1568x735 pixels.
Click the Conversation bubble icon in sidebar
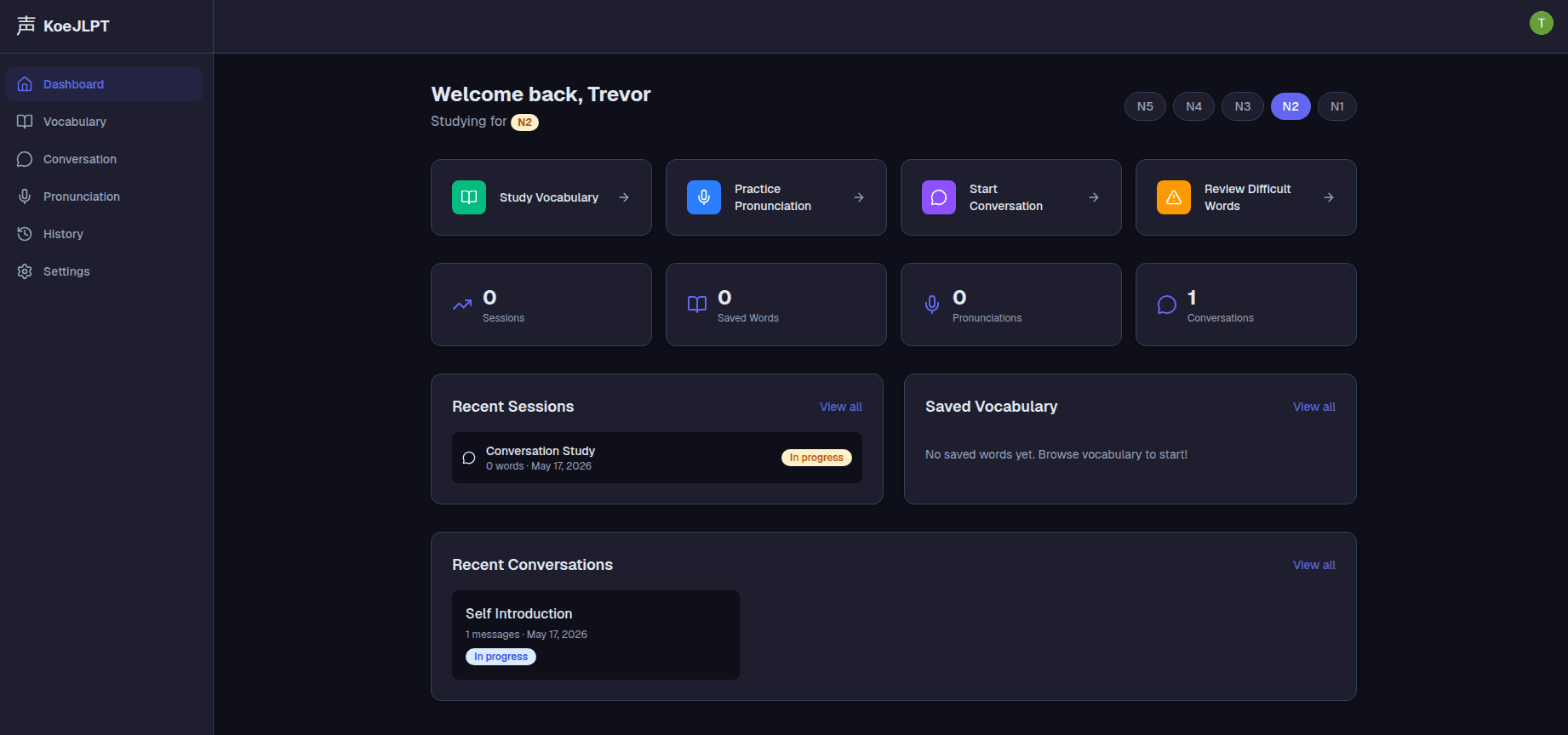point(25,159)
